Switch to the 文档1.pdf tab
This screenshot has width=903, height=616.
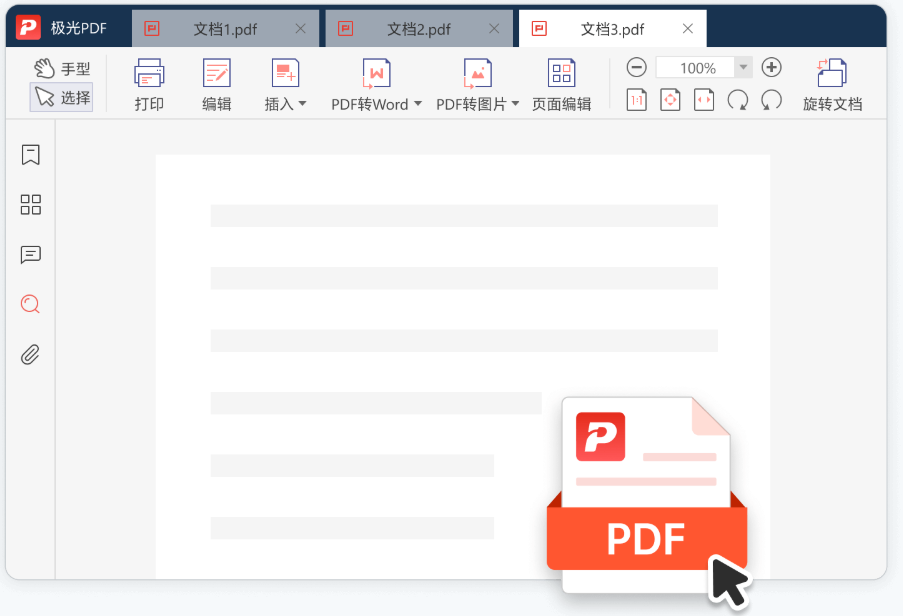(x=225, y=29)
